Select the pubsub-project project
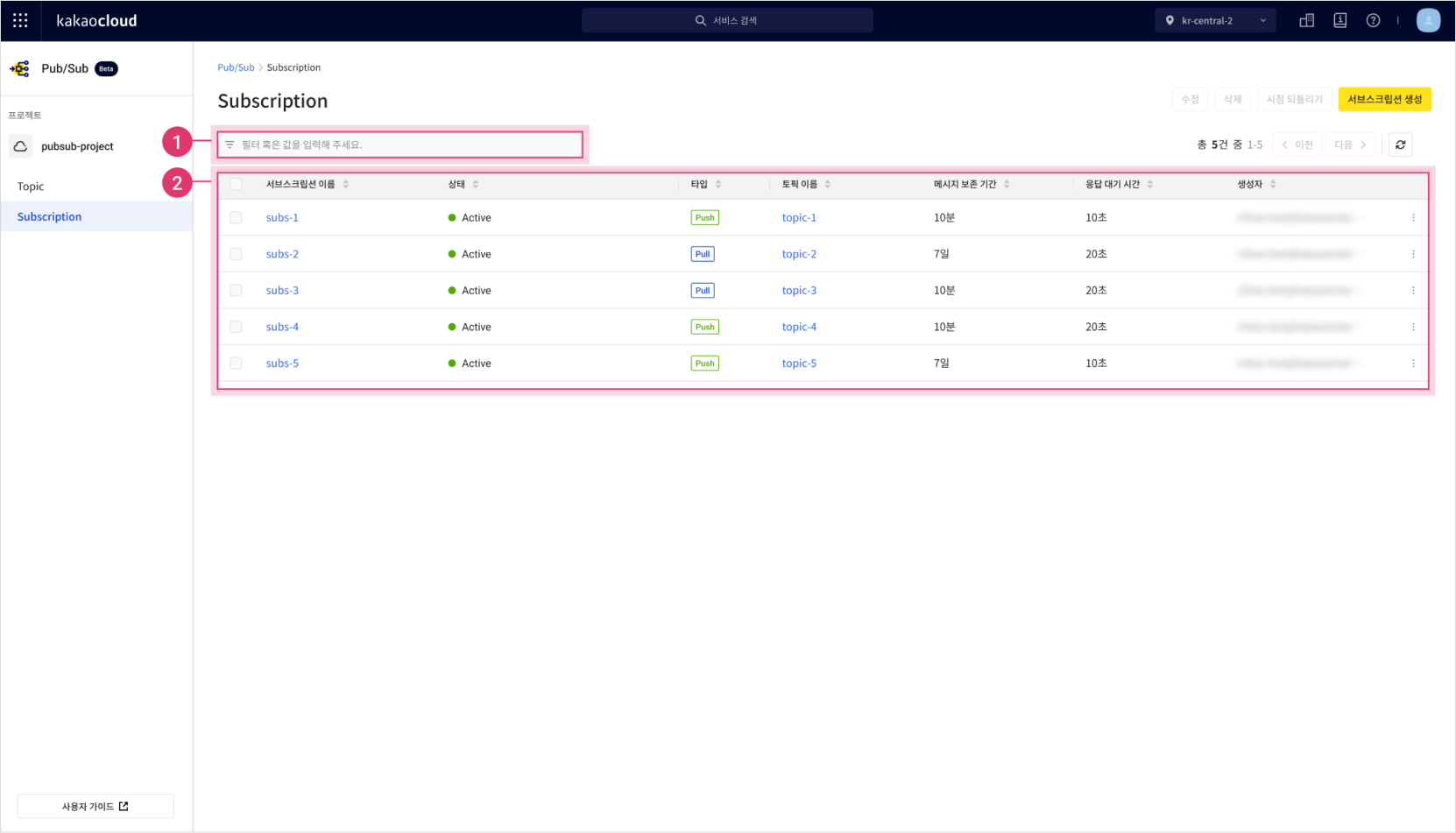Viewport: 1456px width, 833px height. [x=77, y=146]
